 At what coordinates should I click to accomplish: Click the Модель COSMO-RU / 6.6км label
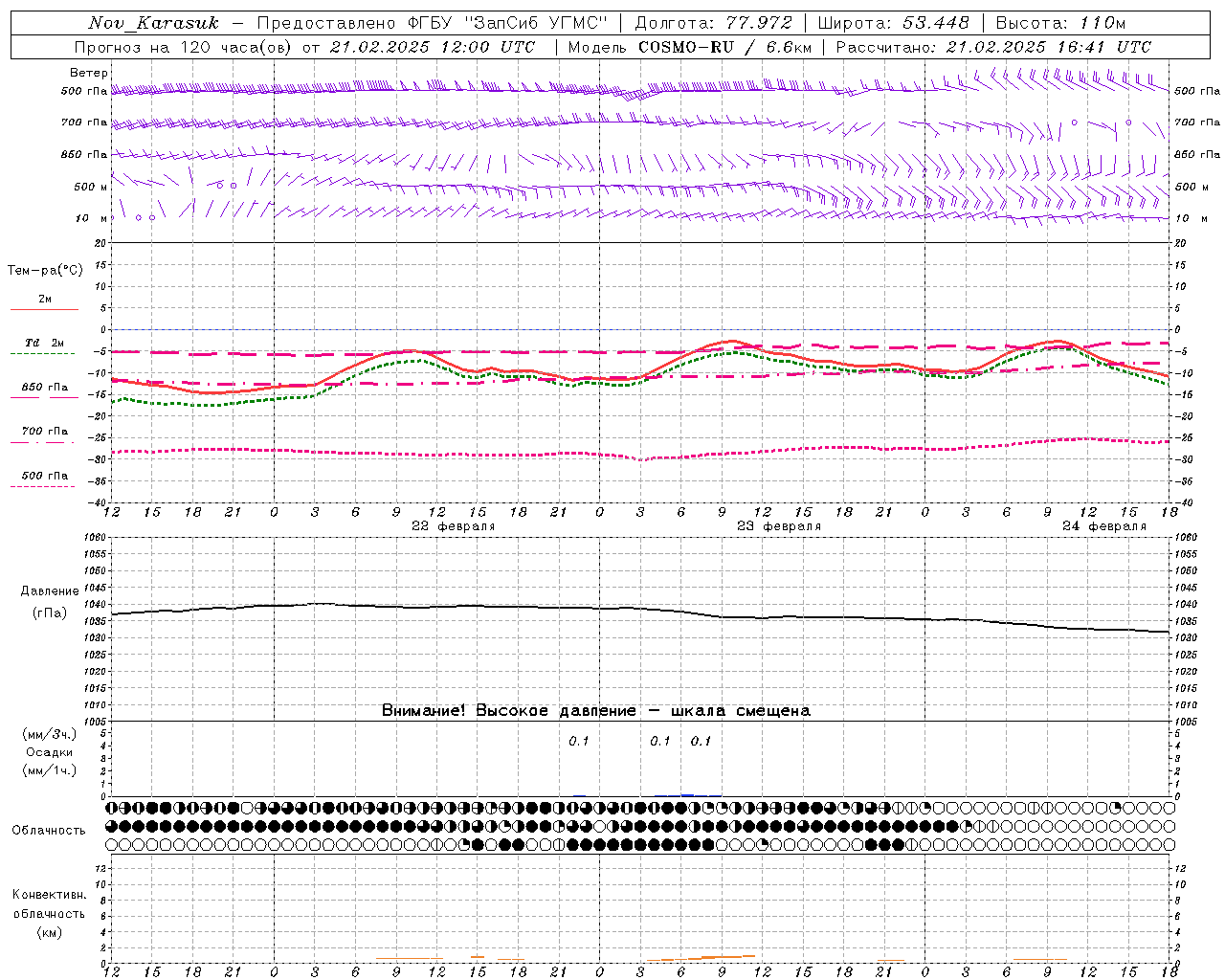[x=690, y=47]
